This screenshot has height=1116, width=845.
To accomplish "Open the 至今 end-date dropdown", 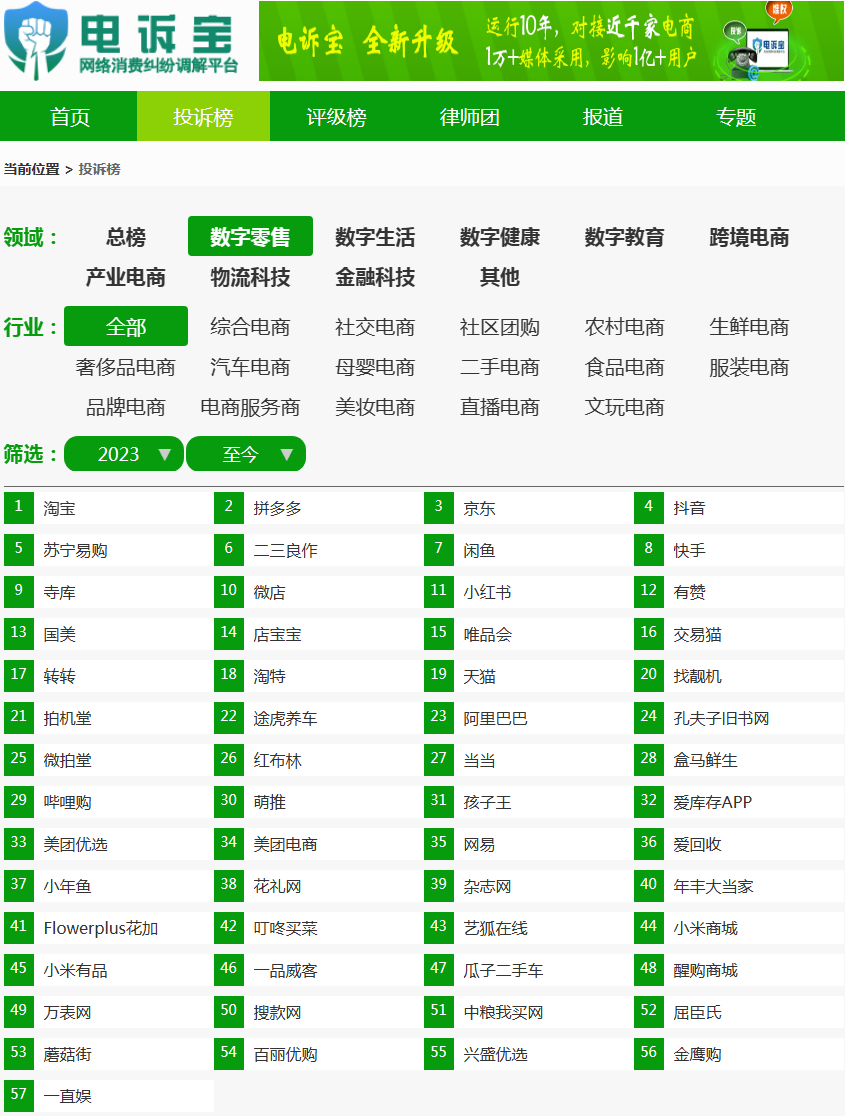I will click(x=246, y=454).
